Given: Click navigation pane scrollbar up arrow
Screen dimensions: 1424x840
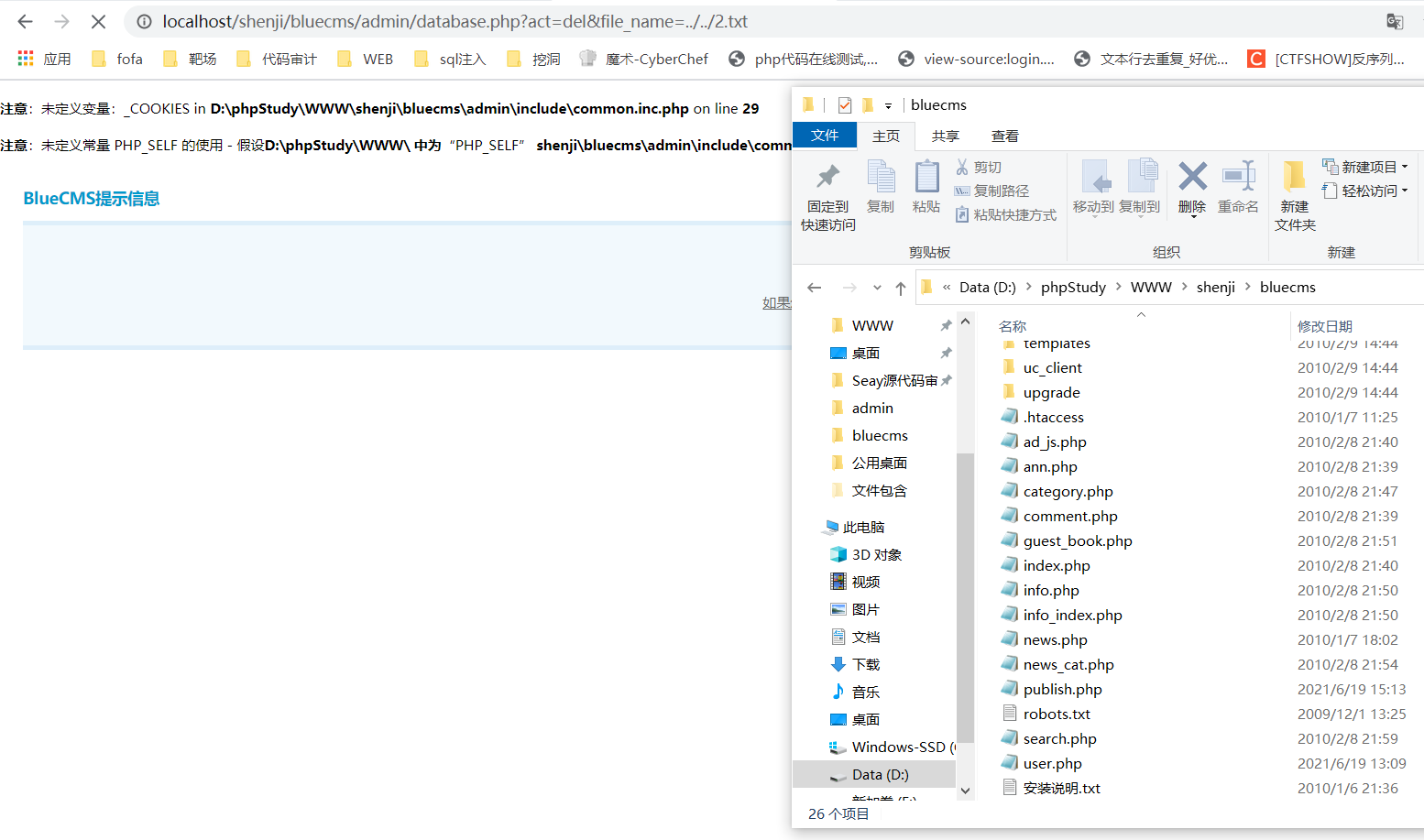Looking at the screenshot, I should click(x=965, y=322).
